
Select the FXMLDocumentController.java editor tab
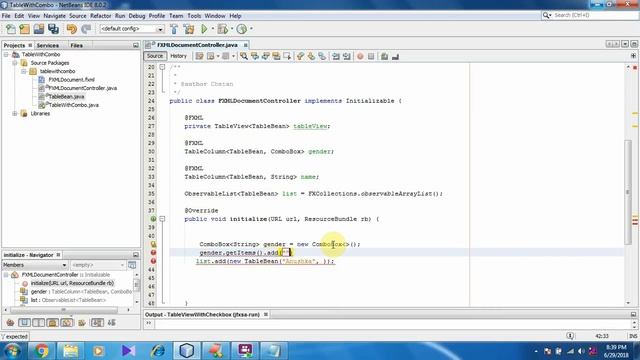pyautogui.click(x=197, y=45)
